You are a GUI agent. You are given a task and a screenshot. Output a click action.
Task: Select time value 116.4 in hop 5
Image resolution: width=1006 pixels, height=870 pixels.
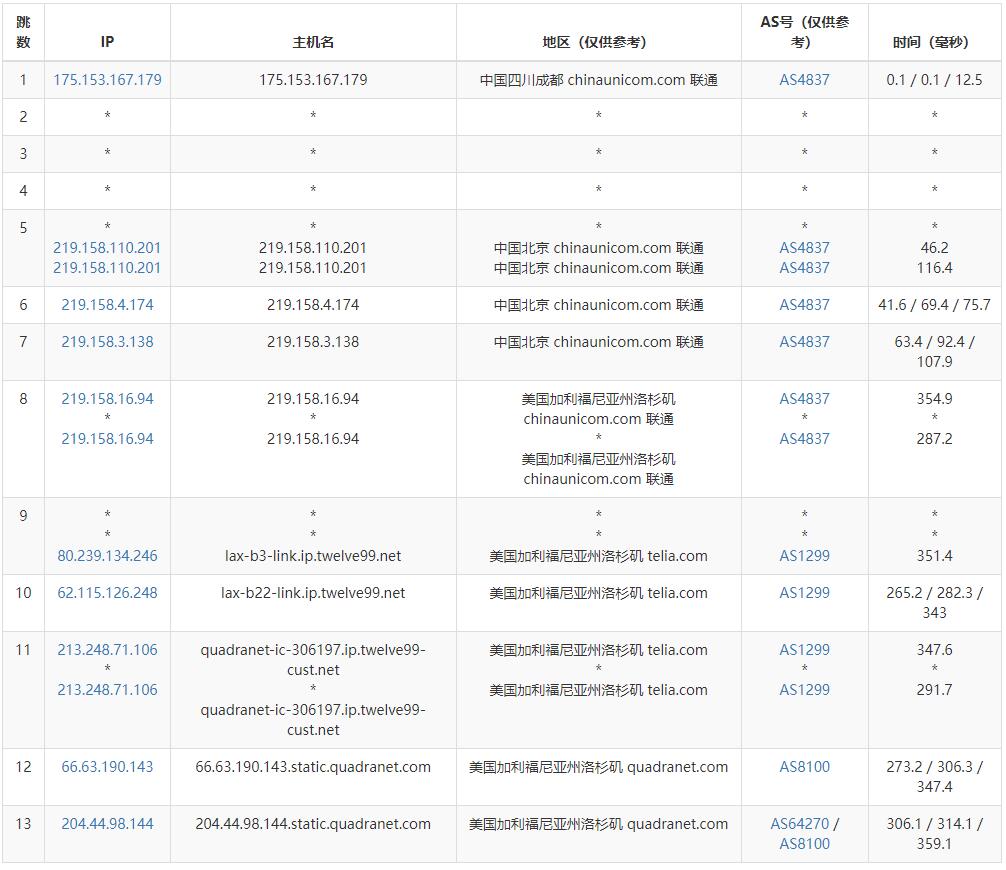934,268
